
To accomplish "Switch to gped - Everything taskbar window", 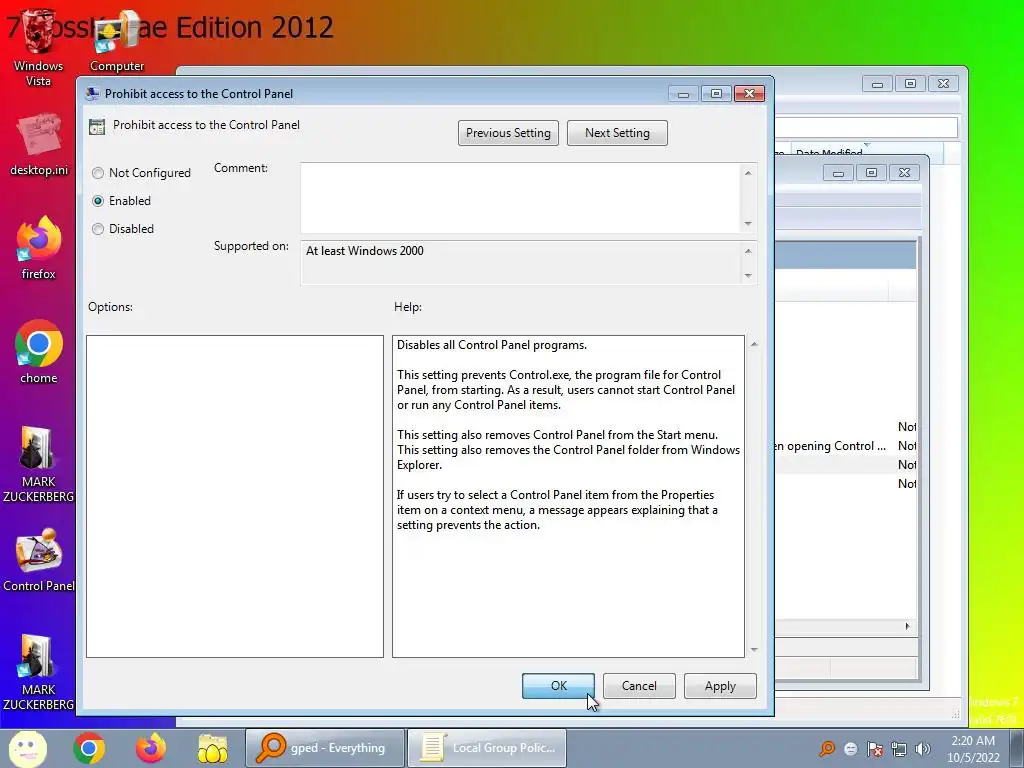I will pyautogui.click(x=325, y=748).
